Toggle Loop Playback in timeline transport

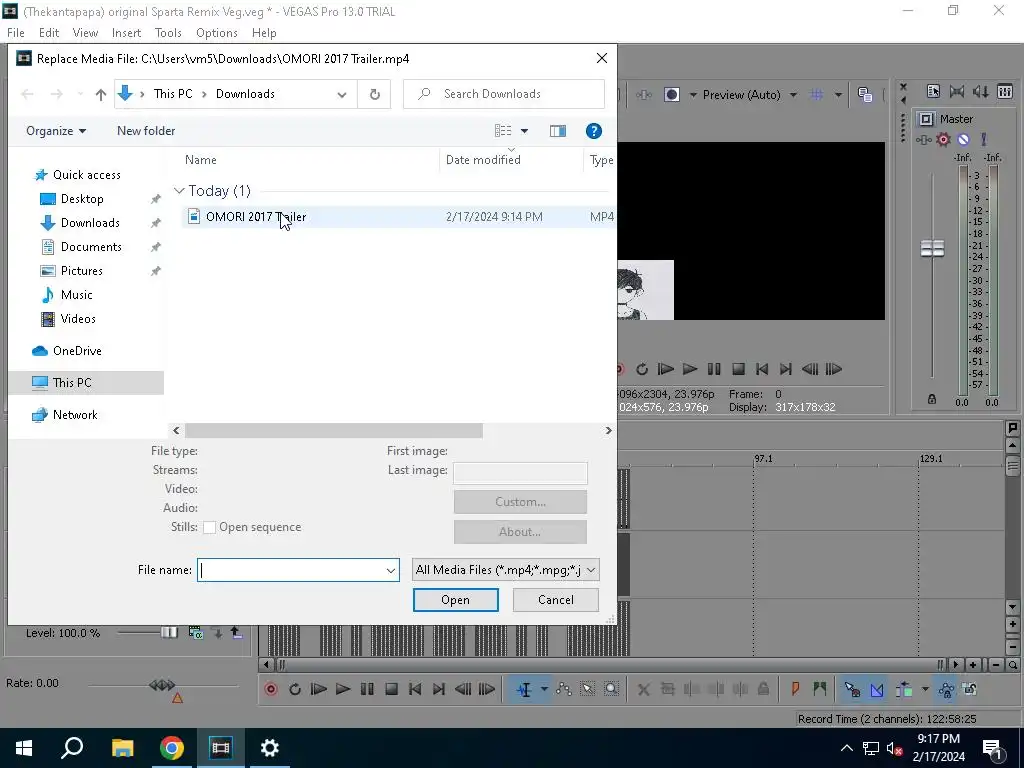click(x=295, y=689)
